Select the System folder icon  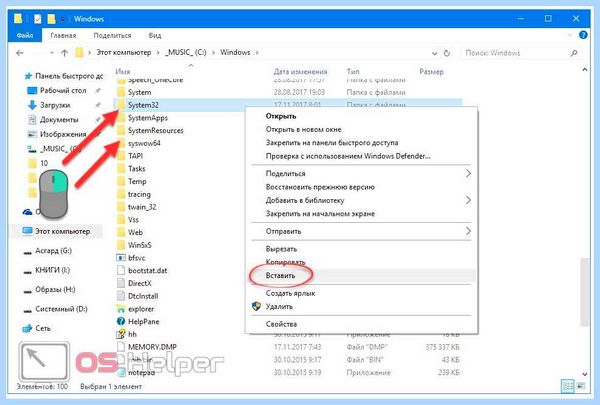(x=121, y=92)
